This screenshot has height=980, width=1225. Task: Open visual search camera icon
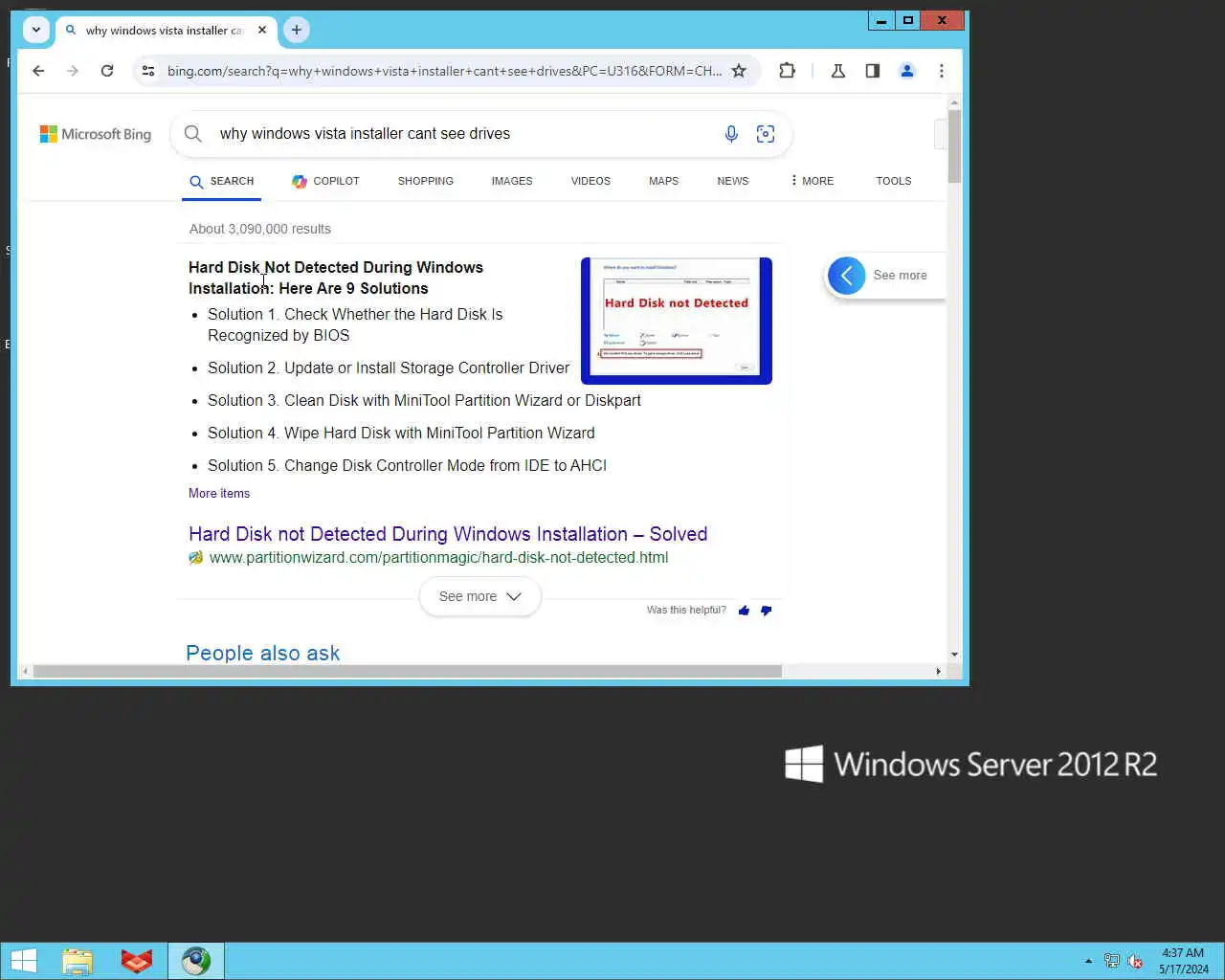click(x=766, y=134)
